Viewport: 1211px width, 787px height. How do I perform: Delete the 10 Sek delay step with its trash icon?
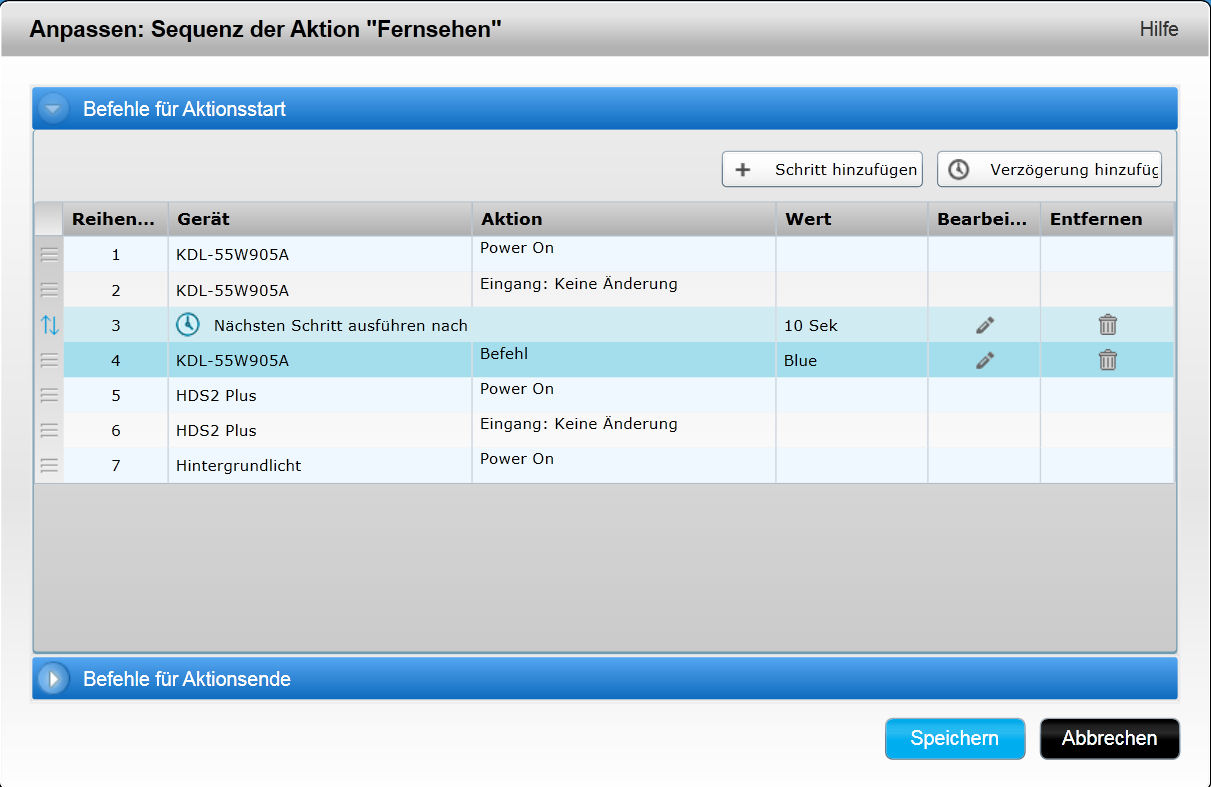[x=1107, y=325]
